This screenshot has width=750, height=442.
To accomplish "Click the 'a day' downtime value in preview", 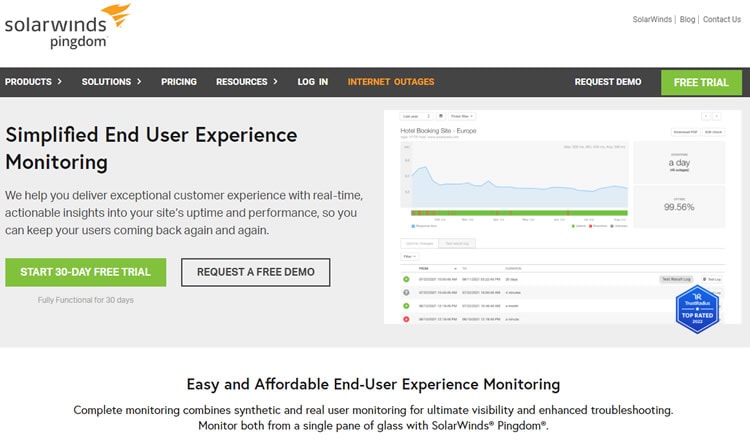I will [679, 163].
